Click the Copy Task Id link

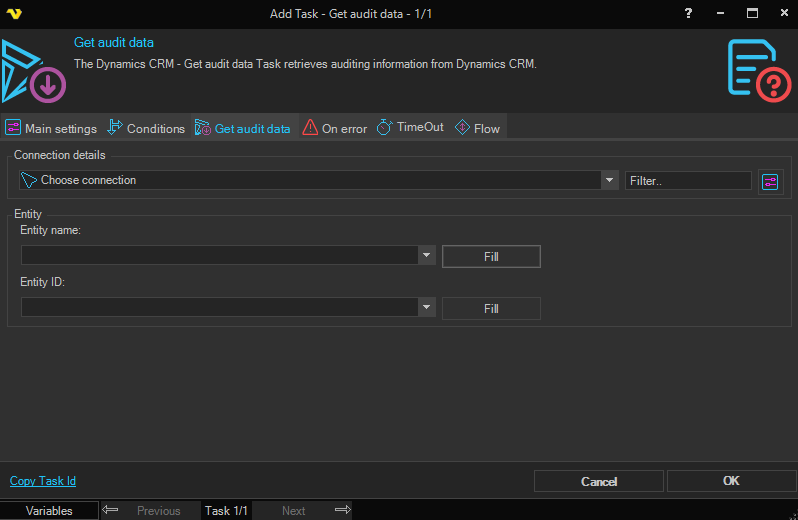click(x=43, y=481)
